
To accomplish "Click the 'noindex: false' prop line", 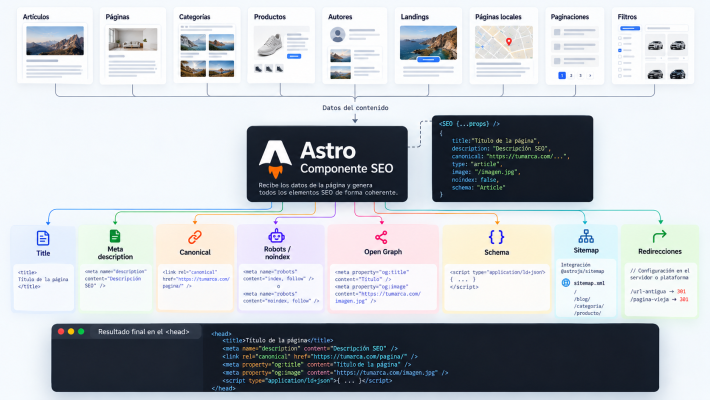I will coord(475,180).
